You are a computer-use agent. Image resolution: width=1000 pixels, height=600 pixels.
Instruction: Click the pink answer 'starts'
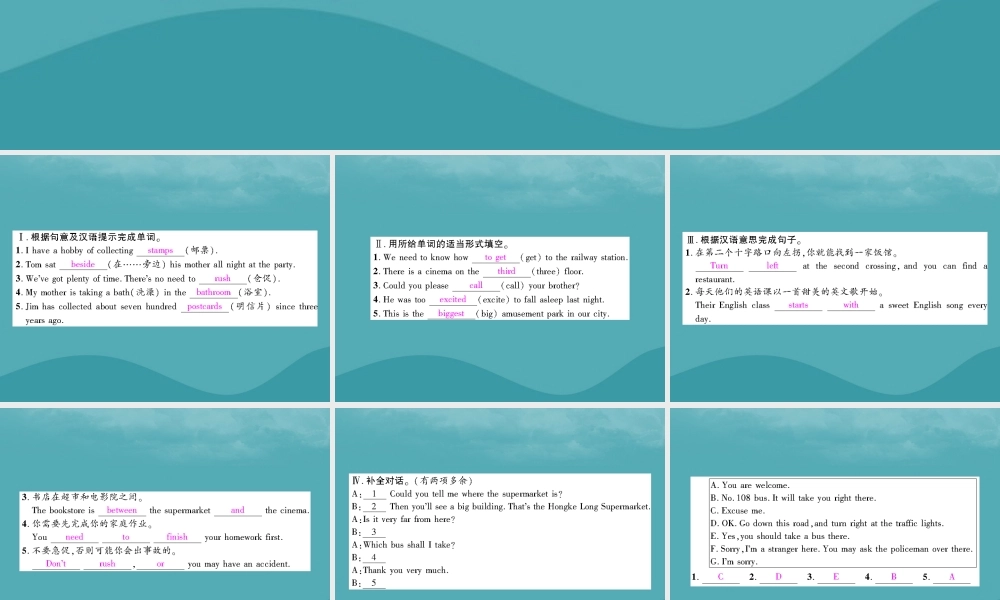point(798,305)
